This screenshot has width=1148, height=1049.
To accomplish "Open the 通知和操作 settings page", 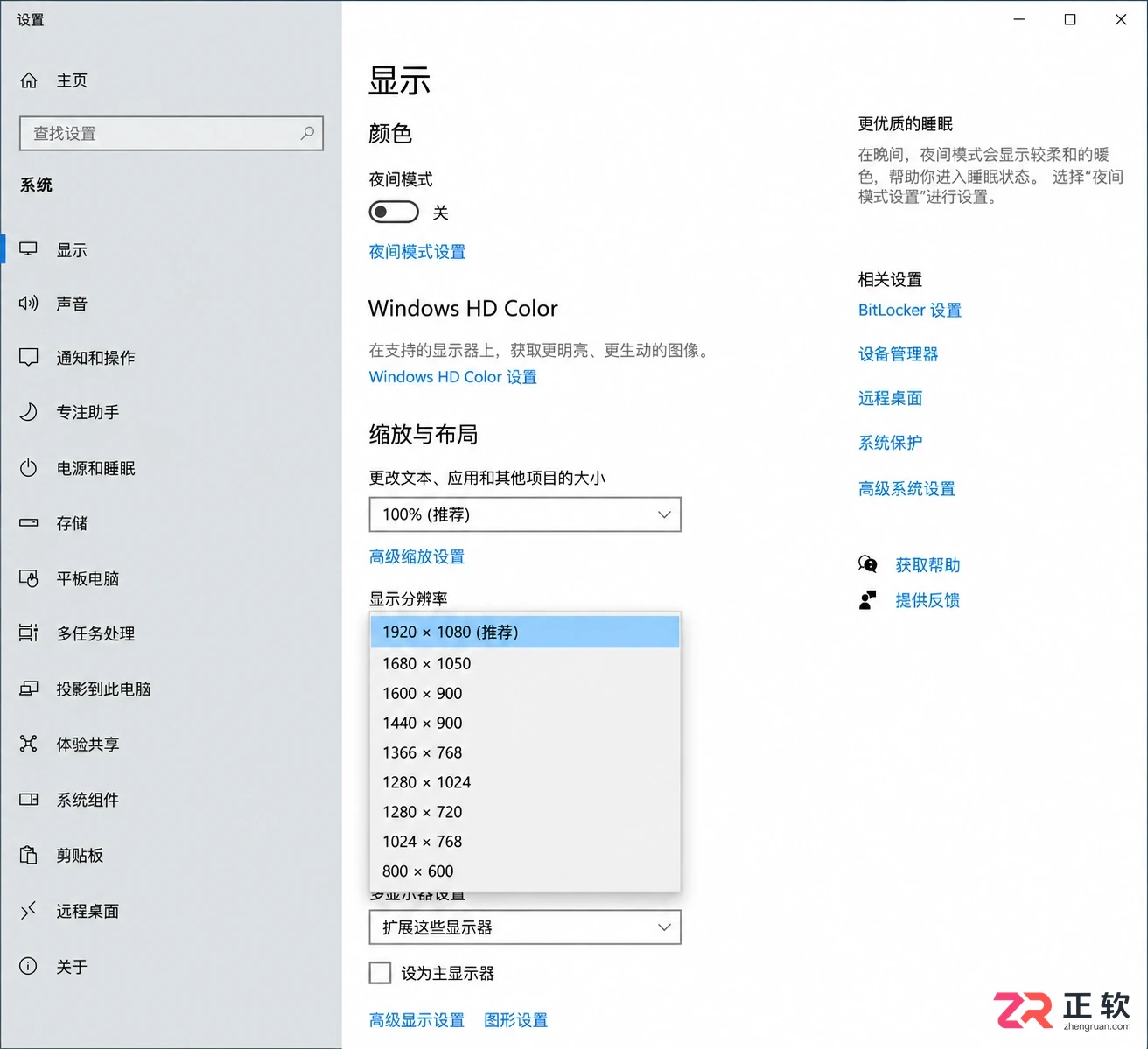I will click(x=171, y=357).
